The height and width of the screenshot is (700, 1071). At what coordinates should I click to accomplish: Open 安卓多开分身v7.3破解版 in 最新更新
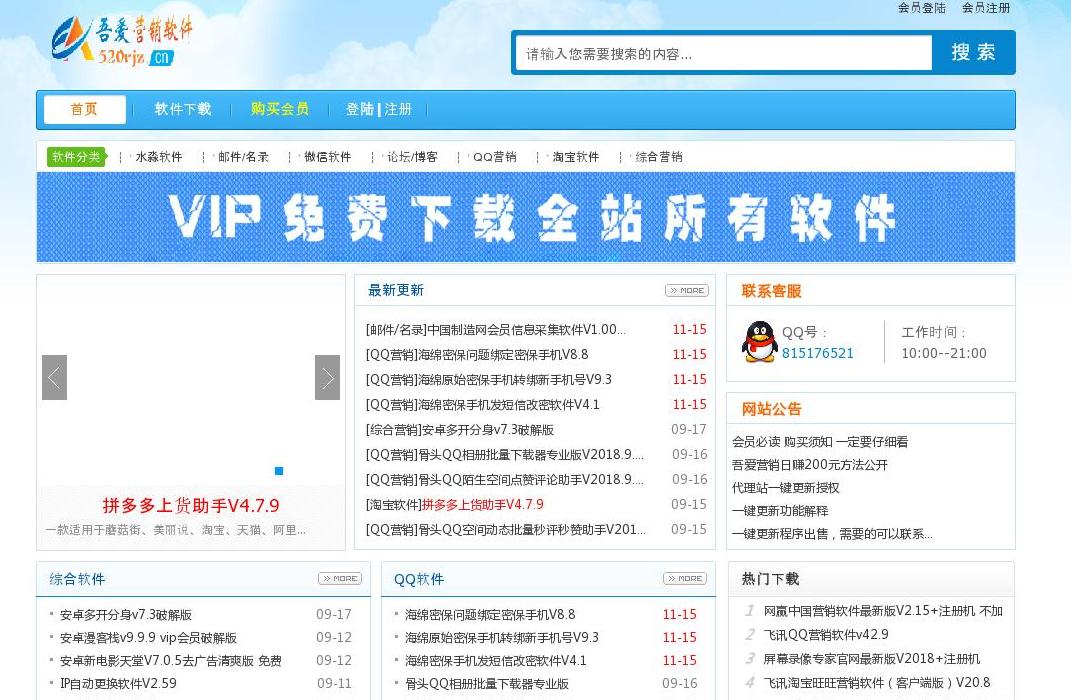[460, 430]
